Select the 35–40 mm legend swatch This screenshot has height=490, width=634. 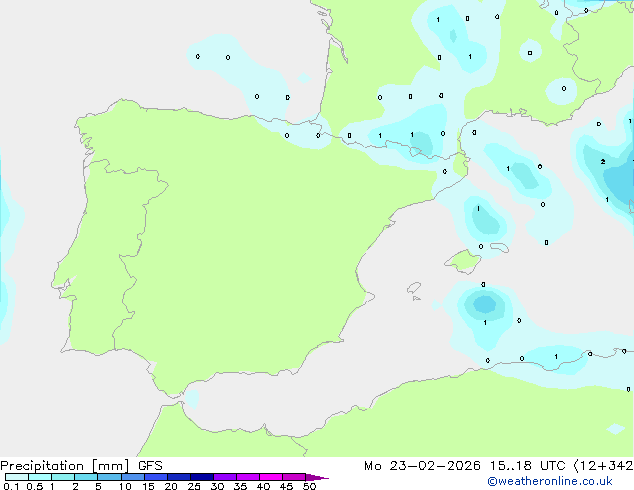(x=248, y=477)
